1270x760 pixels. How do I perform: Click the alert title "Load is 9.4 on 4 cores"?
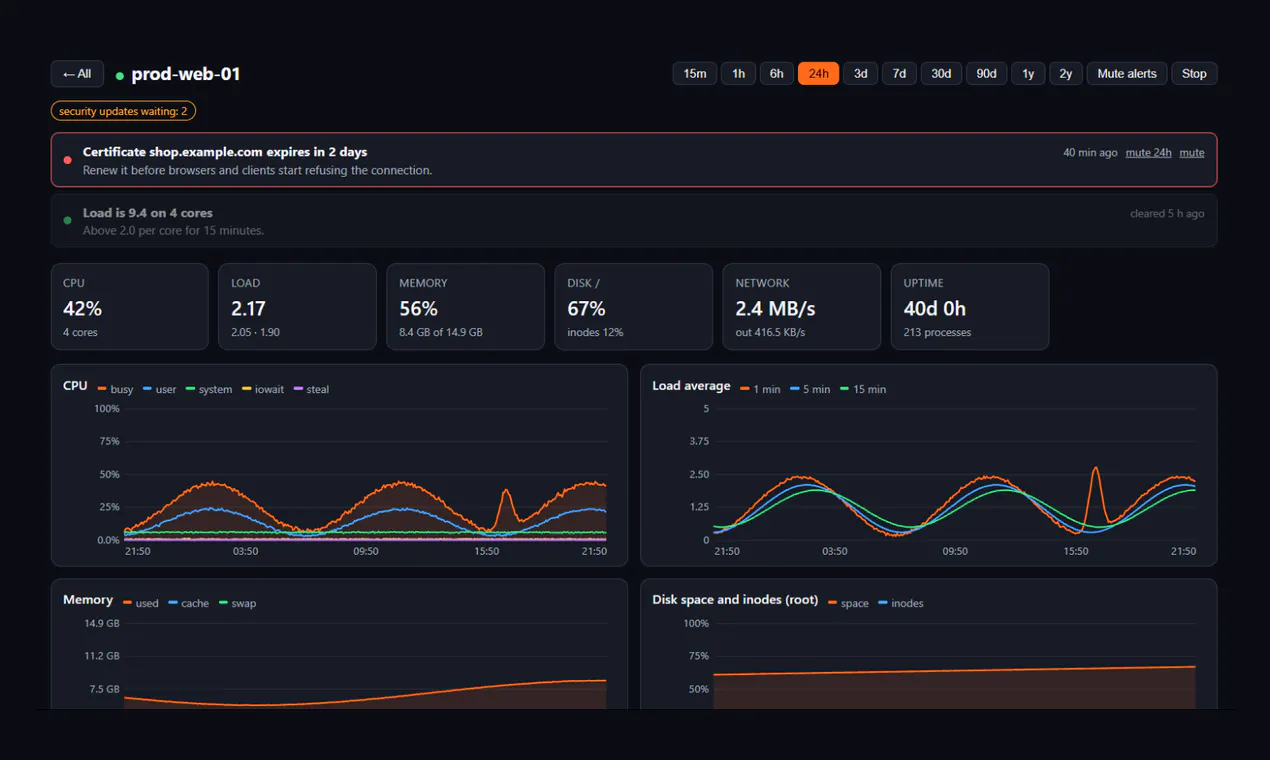tap(148, 213)
